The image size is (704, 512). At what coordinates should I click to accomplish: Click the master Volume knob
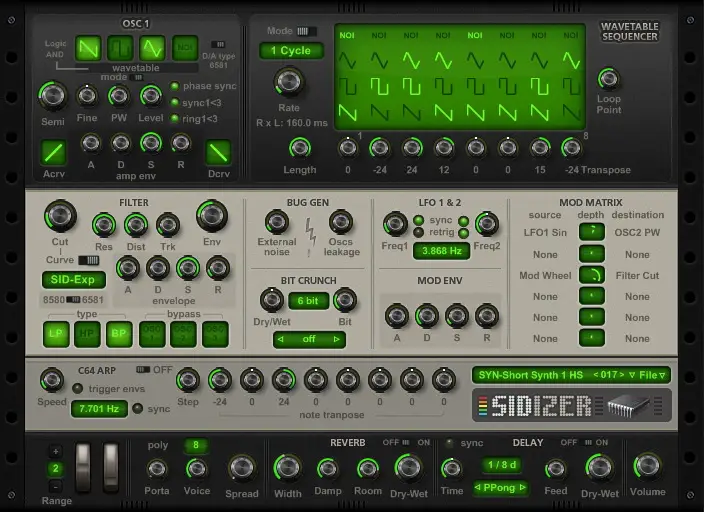click(x=647, y=467)
